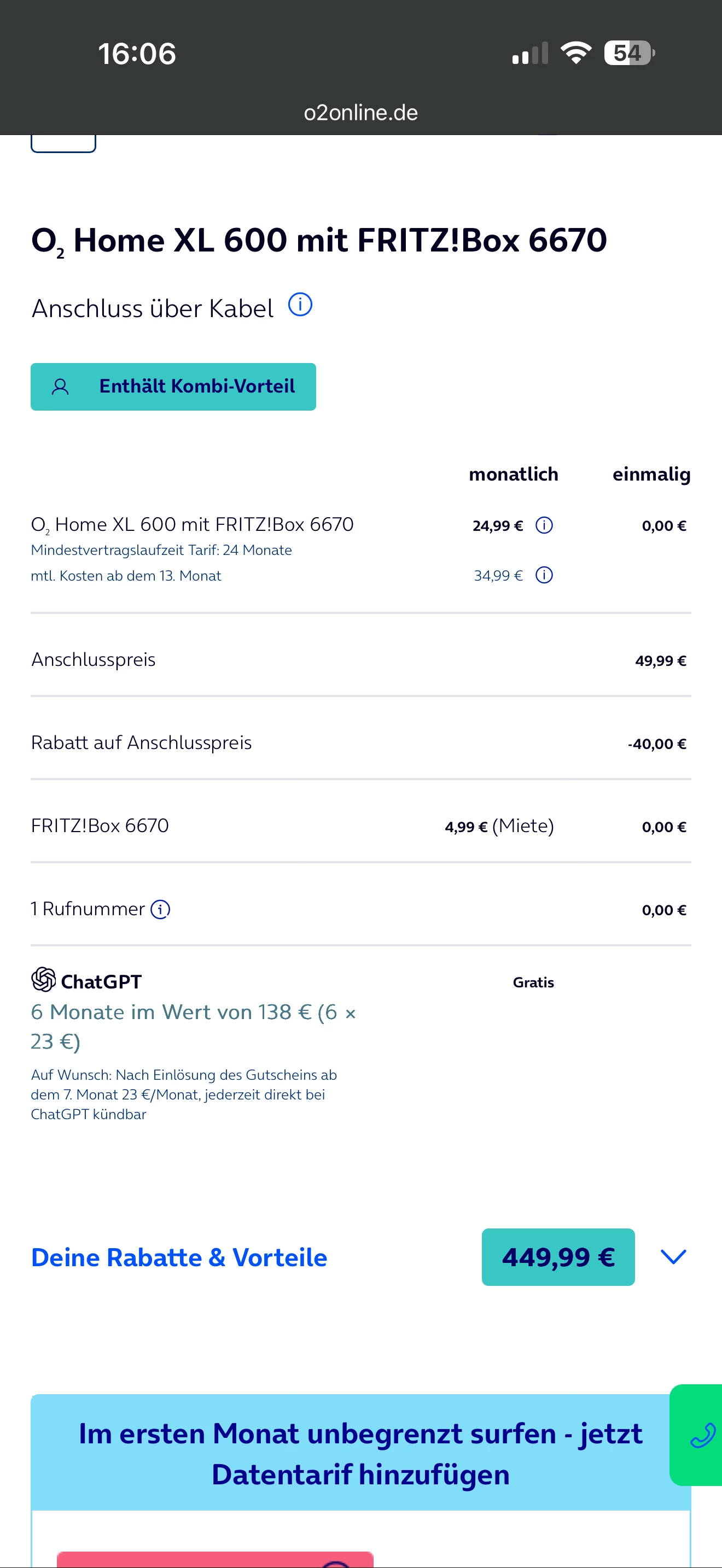
Task: Show info about 1 Rufnummer
Action: coord(160,909)
